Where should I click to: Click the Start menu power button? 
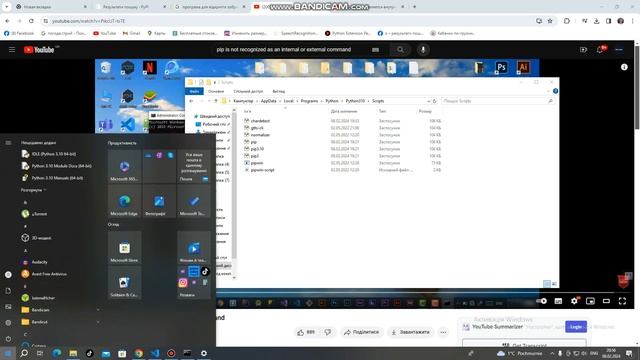(x=8, y=339)
